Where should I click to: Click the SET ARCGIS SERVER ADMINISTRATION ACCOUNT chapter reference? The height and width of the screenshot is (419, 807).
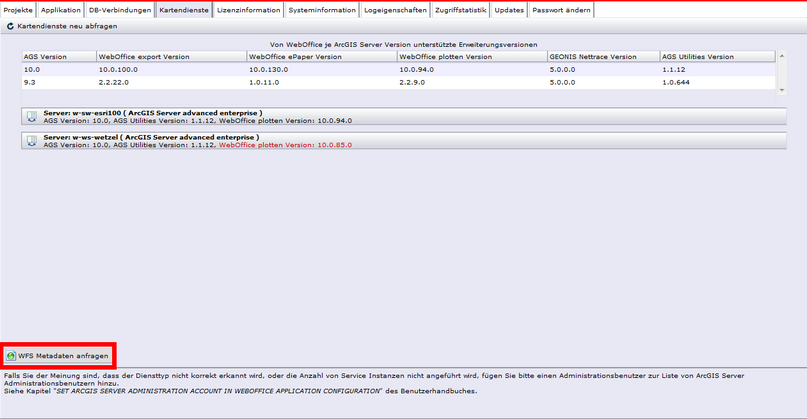(218, 391)
